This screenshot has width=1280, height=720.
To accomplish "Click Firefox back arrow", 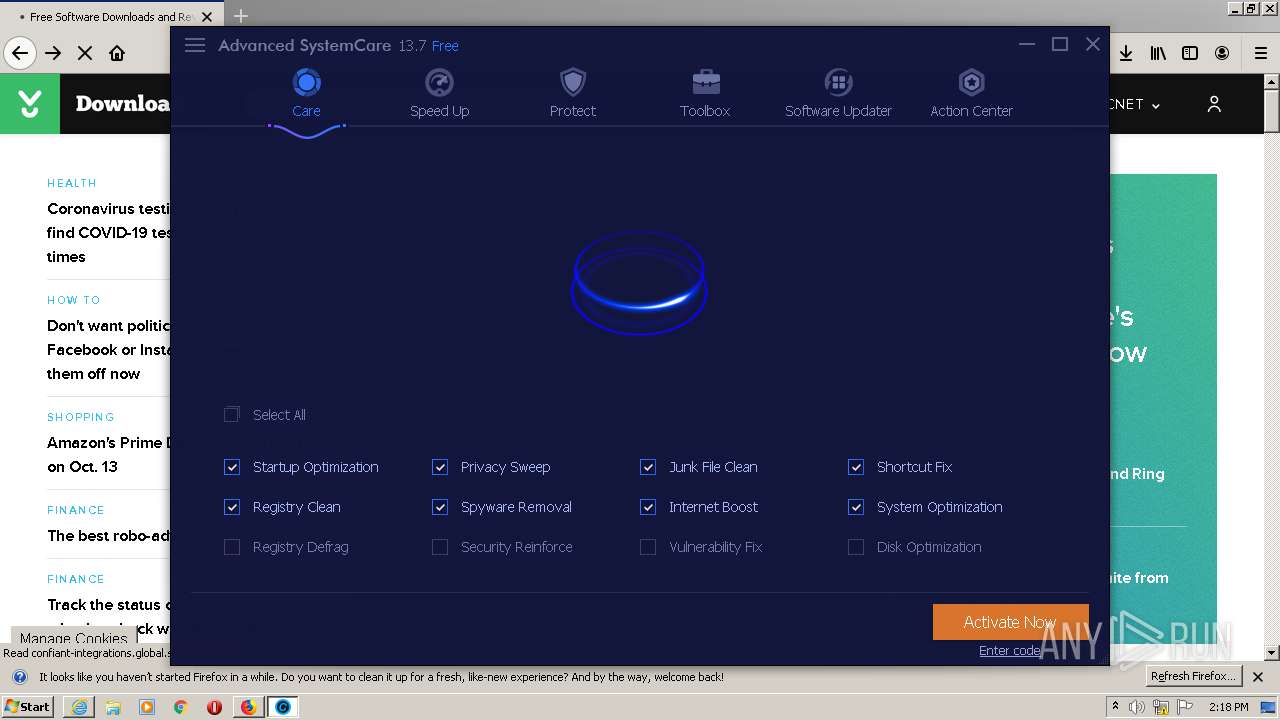I will pos(20,53).
